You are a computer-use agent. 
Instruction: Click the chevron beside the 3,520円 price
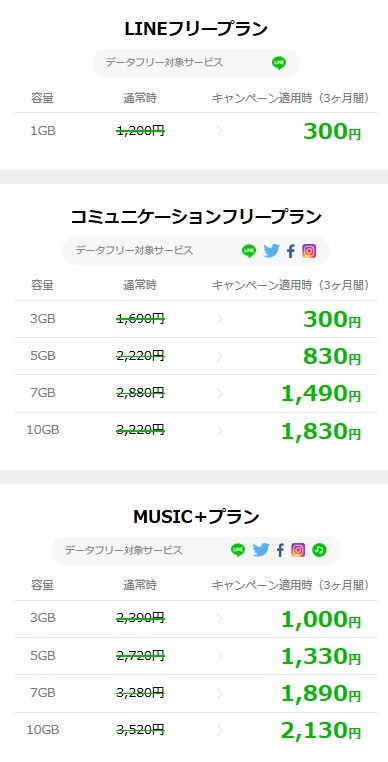click(220, 730)
